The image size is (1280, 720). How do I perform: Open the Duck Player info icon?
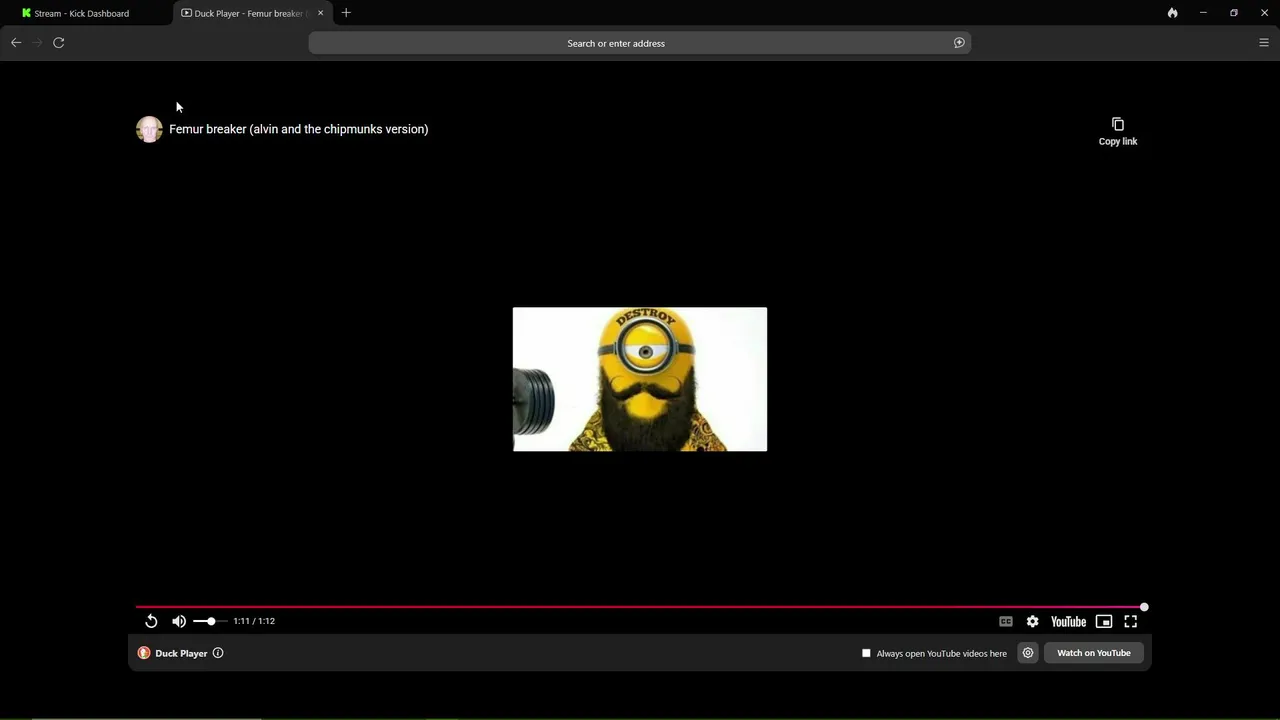218,653
